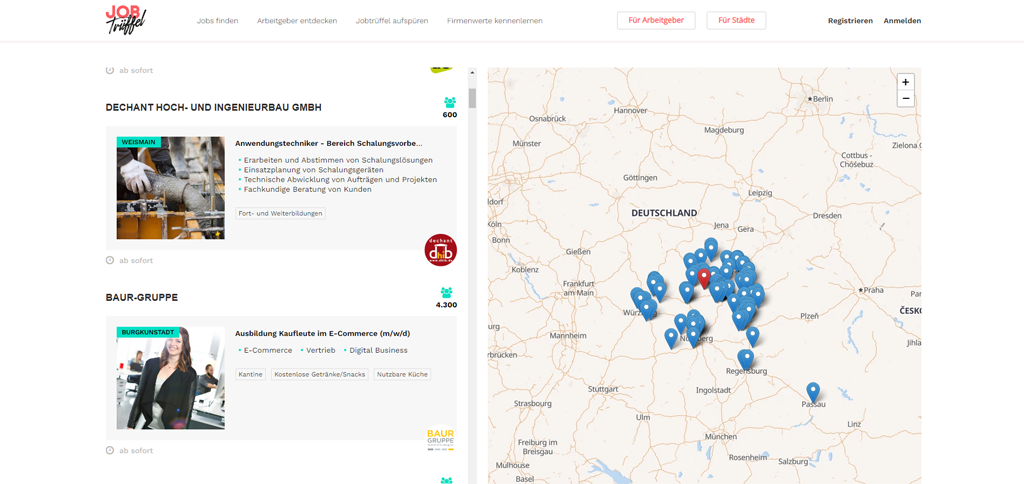1024x484 pixels.
Task: Click the Baur Gruppe company logo
Action: 440,439
